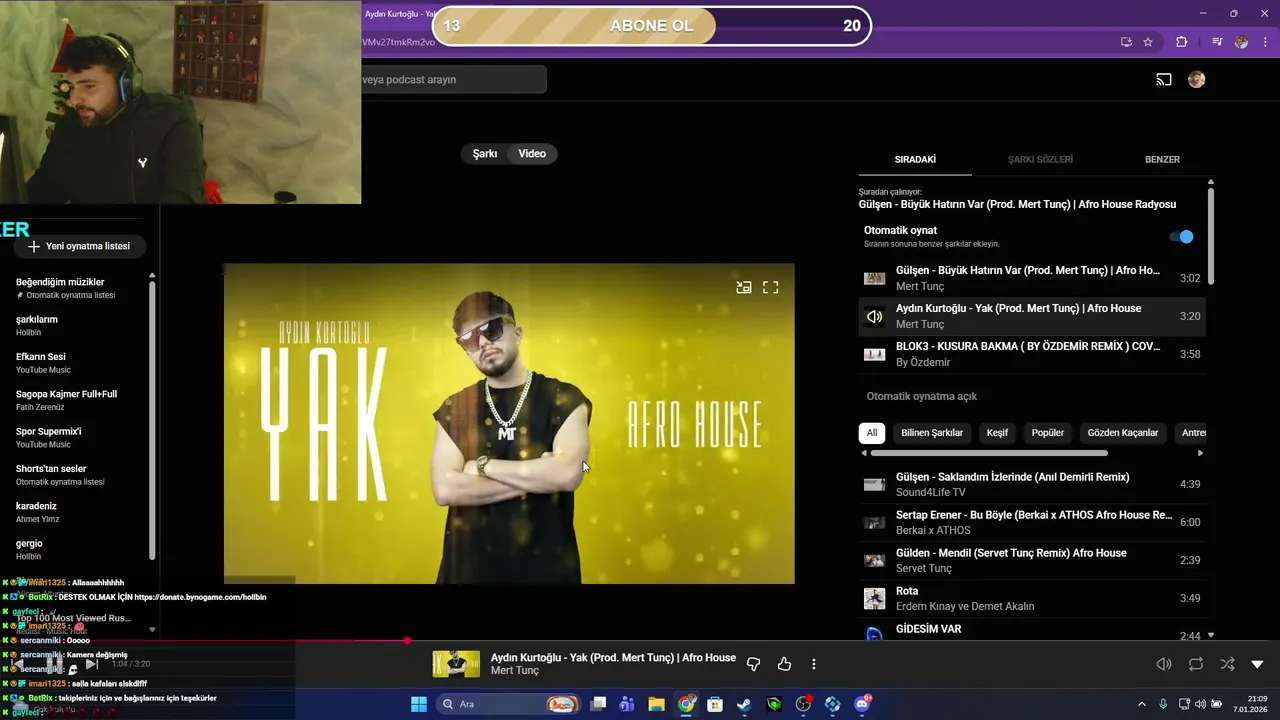This screenshot has height=720, width=1280.
Task: Play Sertap Erener - Bu Böyle track
Action: pyautogui.click(x=1032, y=522)
